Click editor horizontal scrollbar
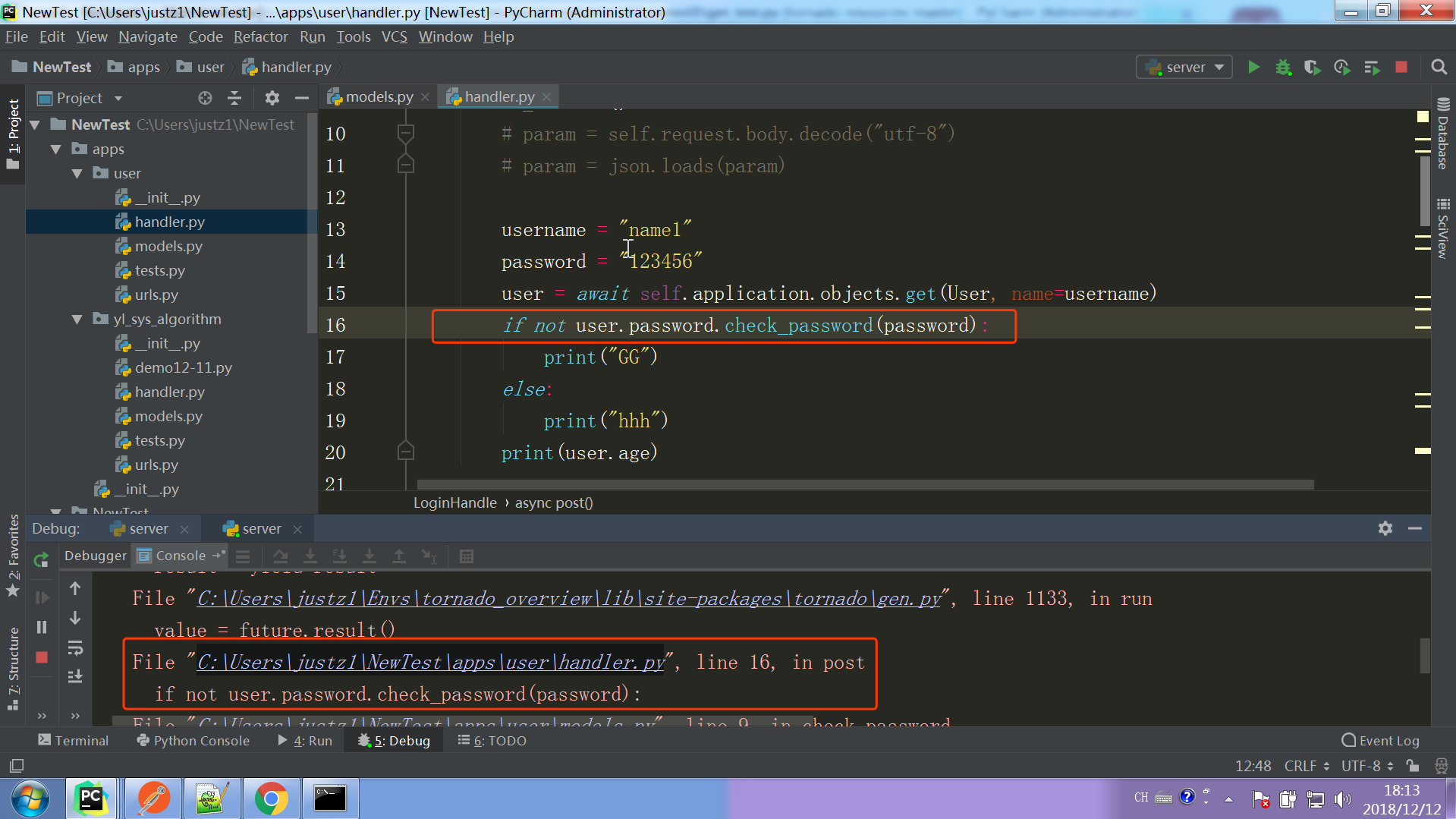Image resolution: width=1456 pixels, height=819 pixels. pos(865,484)
